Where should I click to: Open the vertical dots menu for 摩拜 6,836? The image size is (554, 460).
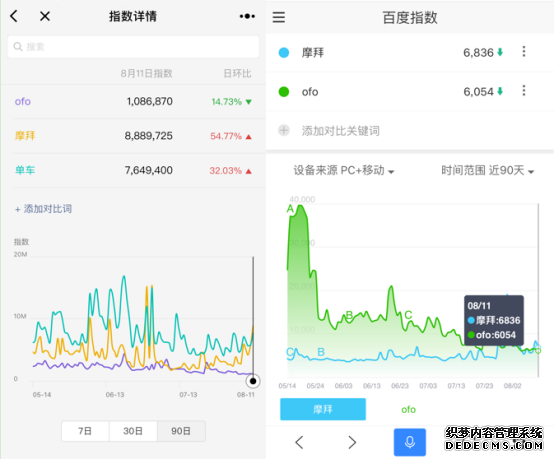(524, 52)
